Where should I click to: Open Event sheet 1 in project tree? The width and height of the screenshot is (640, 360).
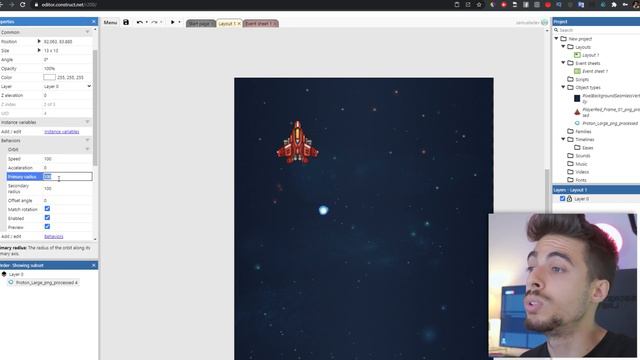[595, 71]
